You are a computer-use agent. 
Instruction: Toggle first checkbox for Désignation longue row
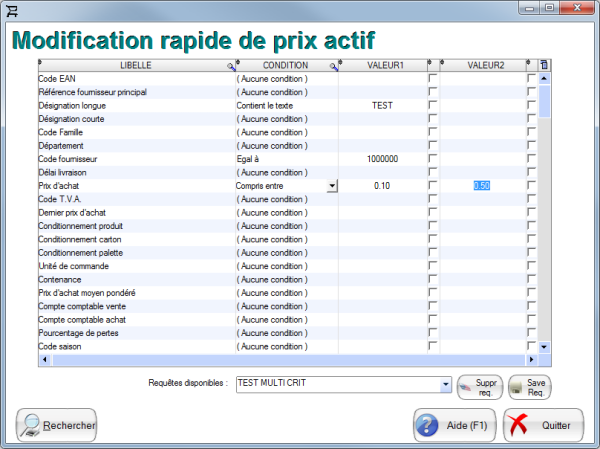click(x=433, y=105)
